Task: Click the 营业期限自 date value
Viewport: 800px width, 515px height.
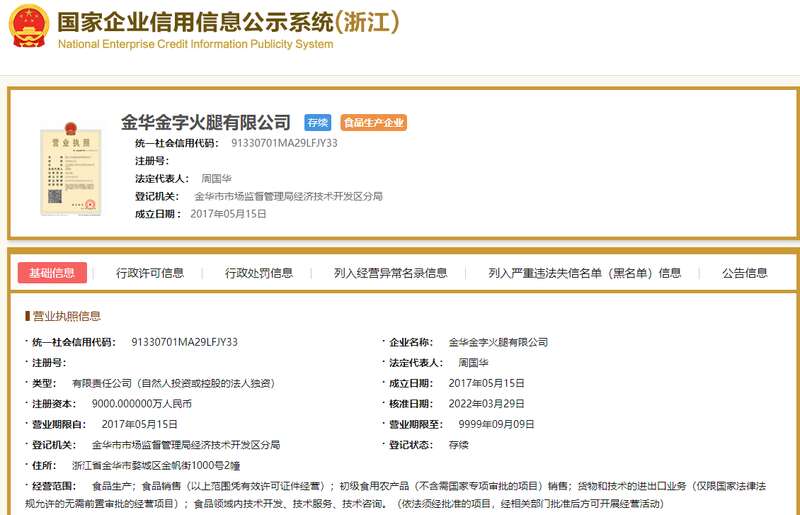Action: [139, 424]
